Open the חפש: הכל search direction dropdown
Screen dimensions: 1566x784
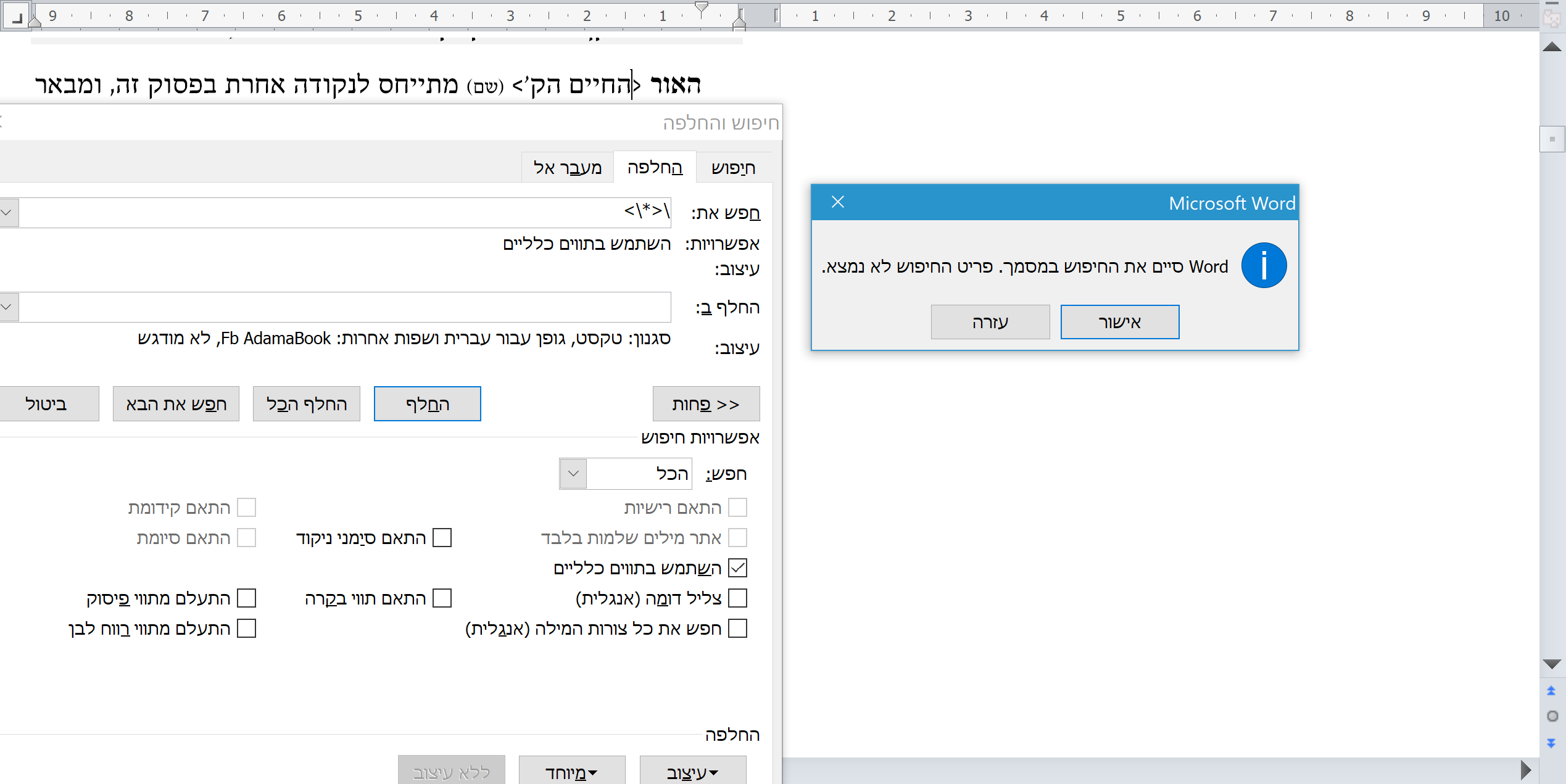pyautogui.click(x=573, y=473)
